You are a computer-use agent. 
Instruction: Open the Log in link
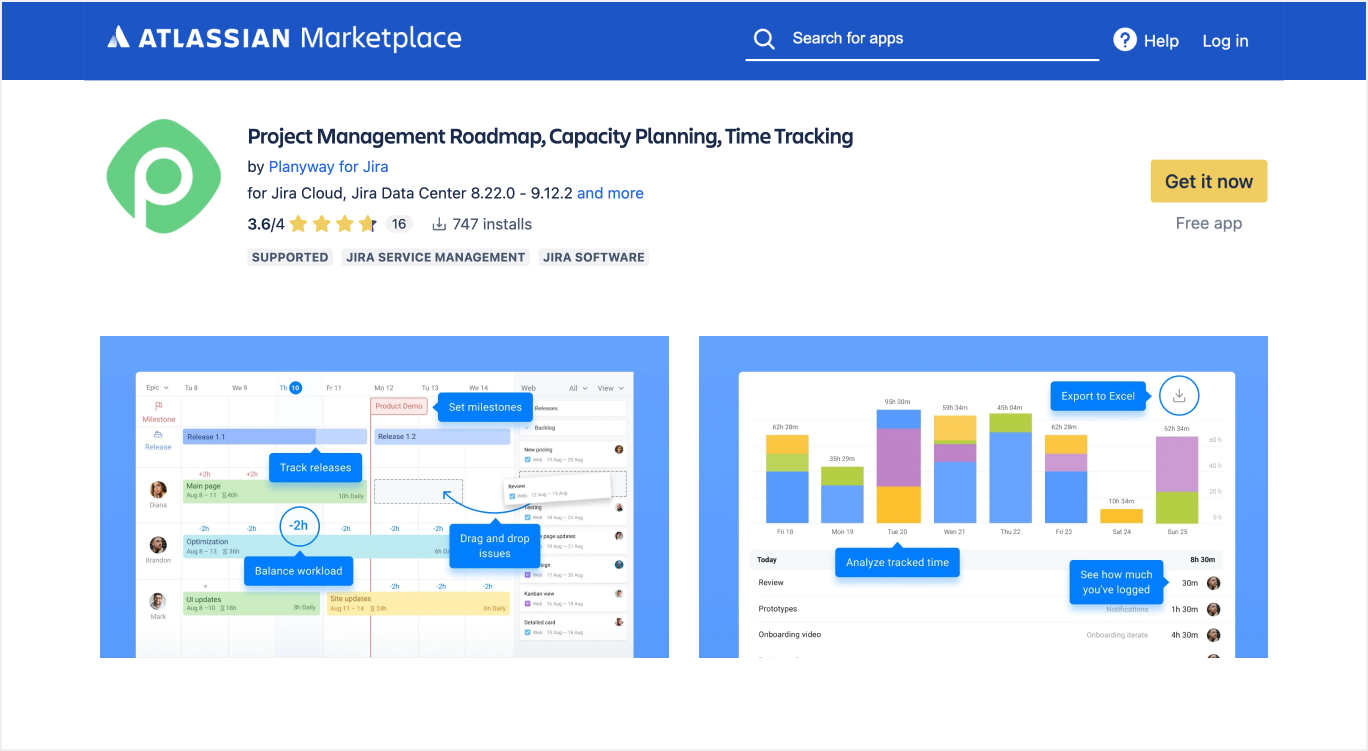[1225, 41]
